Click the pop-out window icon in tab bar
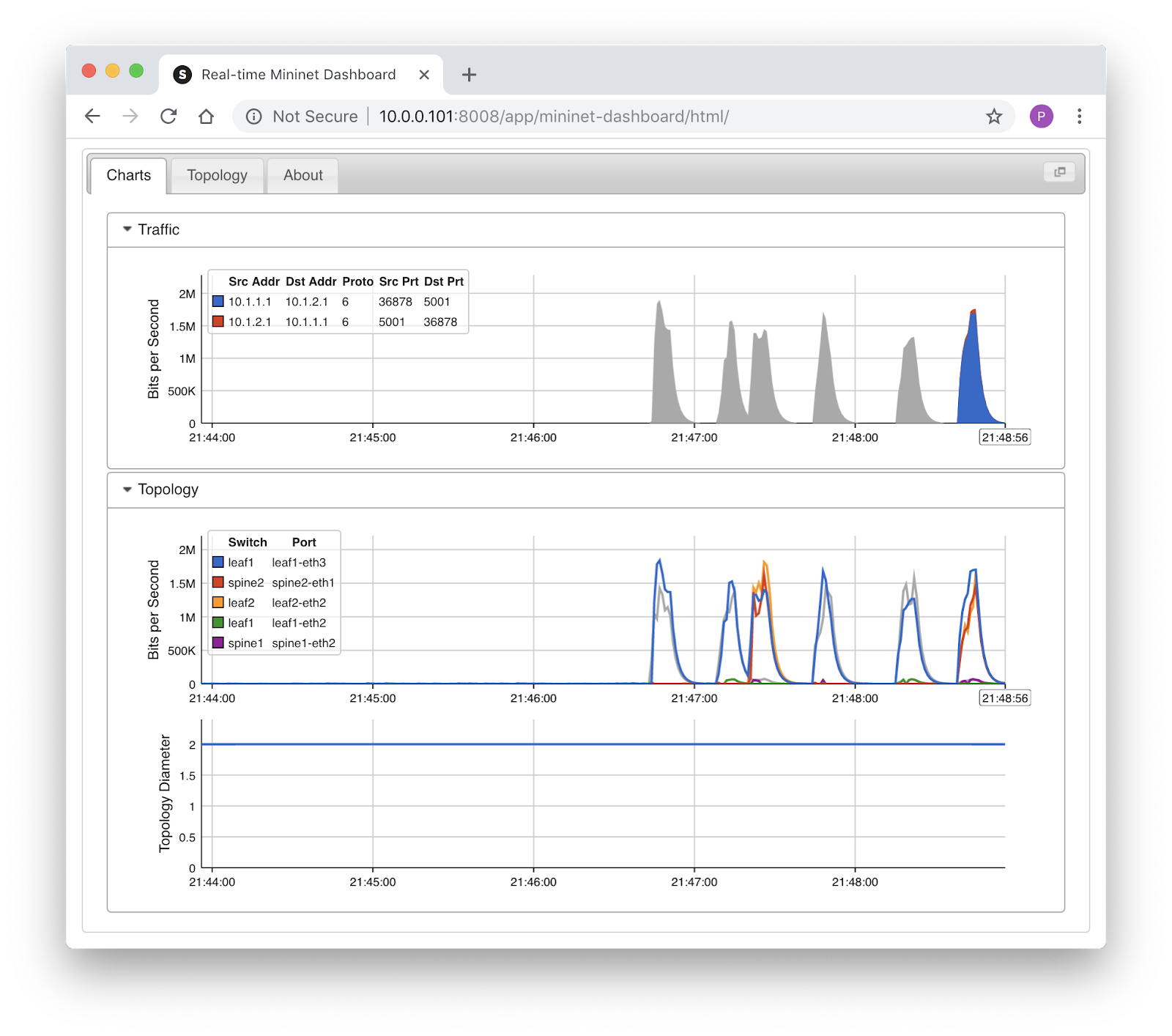Screen dimensions: 1172x1036 click(x=1059, y=172)
